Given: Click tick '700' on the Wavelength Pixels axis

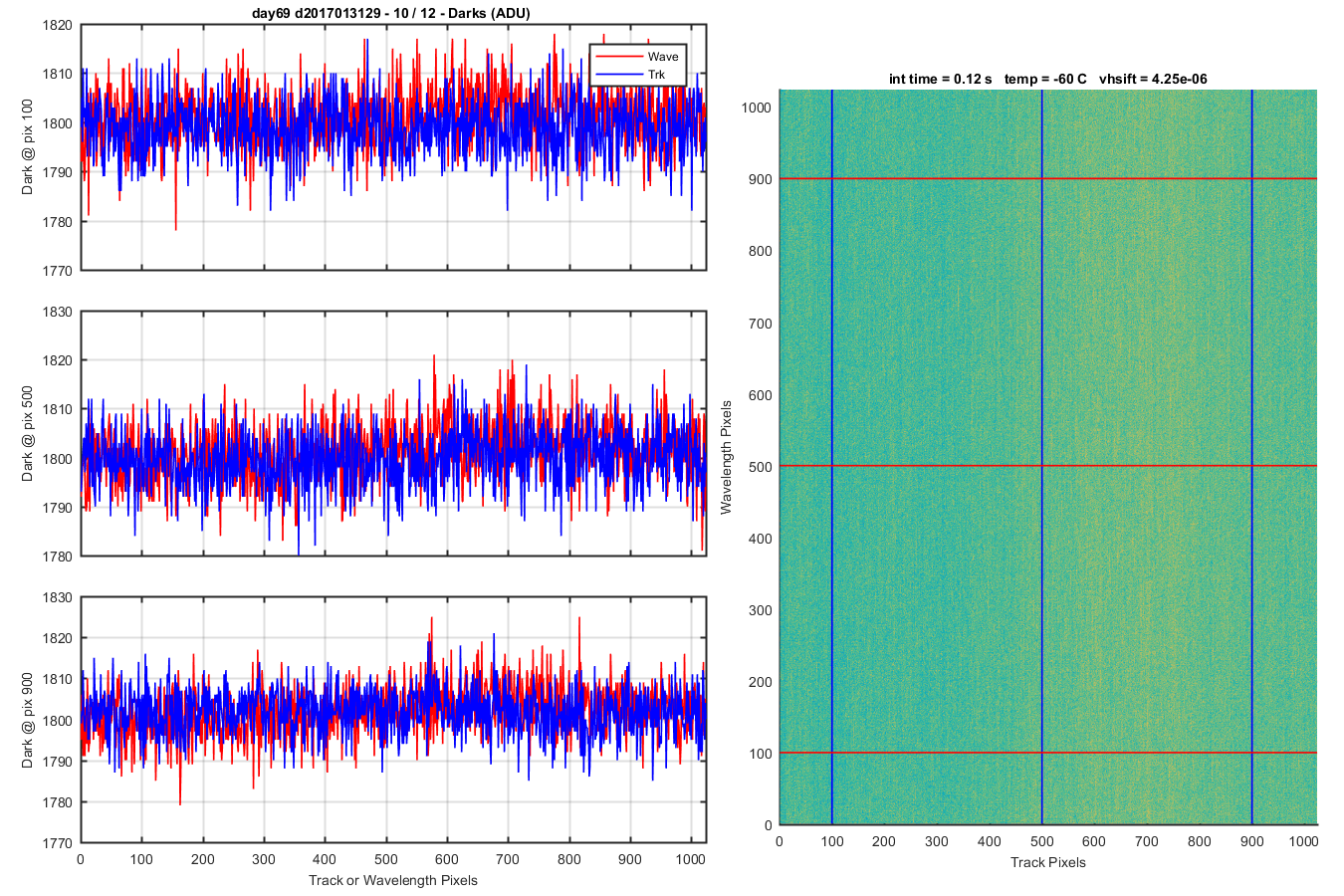Looking at the screenshot, I should 761,323.
